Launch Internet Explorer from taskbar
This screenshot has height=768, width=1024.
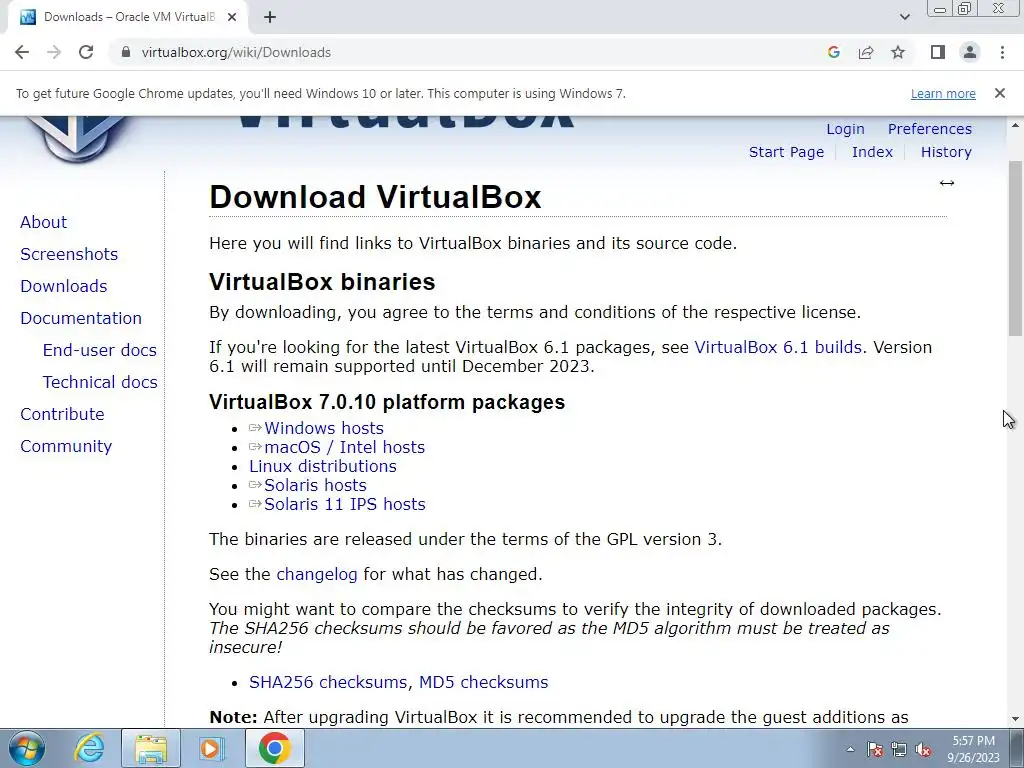pyautogui.click(x=89, y=748)
